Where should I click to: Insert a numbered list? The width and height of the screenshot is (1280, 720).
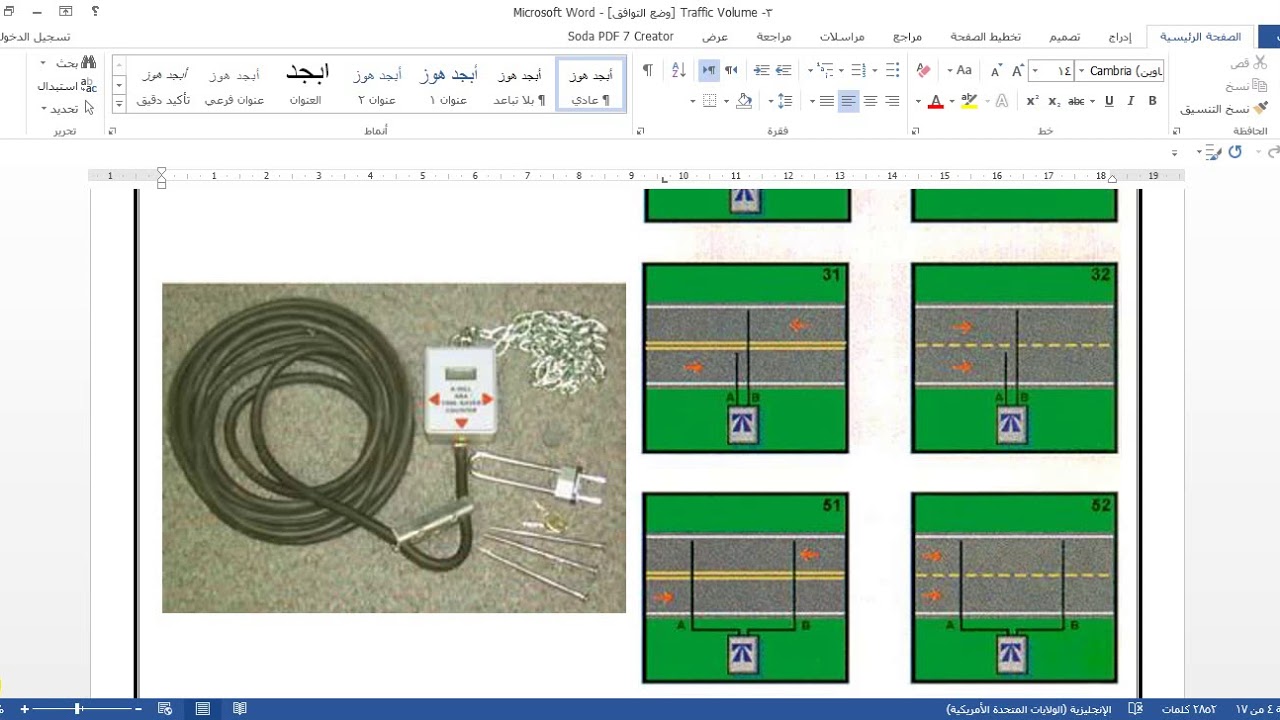(859, 70)
